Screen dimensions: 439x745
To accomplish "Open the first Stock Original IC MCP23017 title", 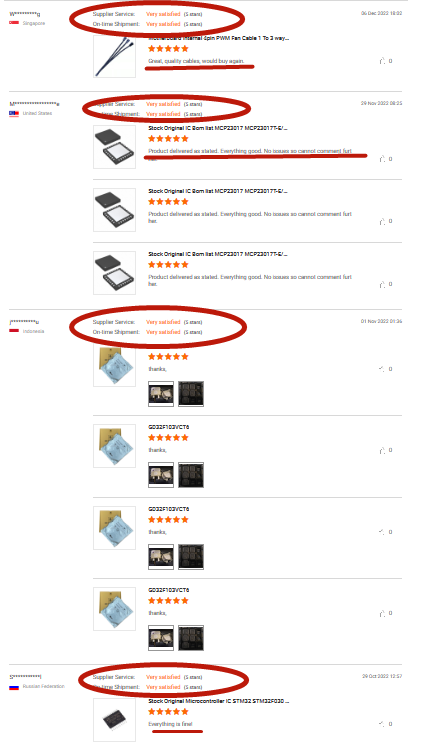I will (x=218, y=128).
